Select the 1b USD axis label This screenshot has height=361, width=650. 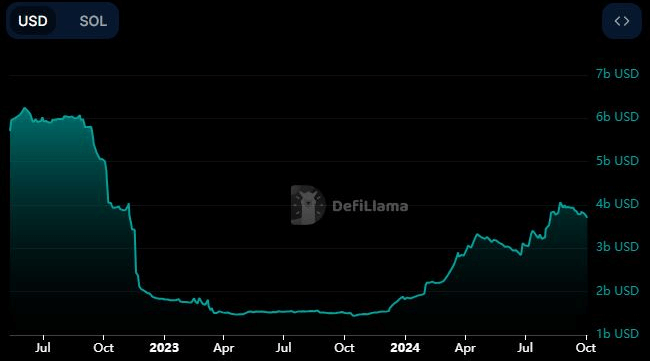(x=617, y=334)
